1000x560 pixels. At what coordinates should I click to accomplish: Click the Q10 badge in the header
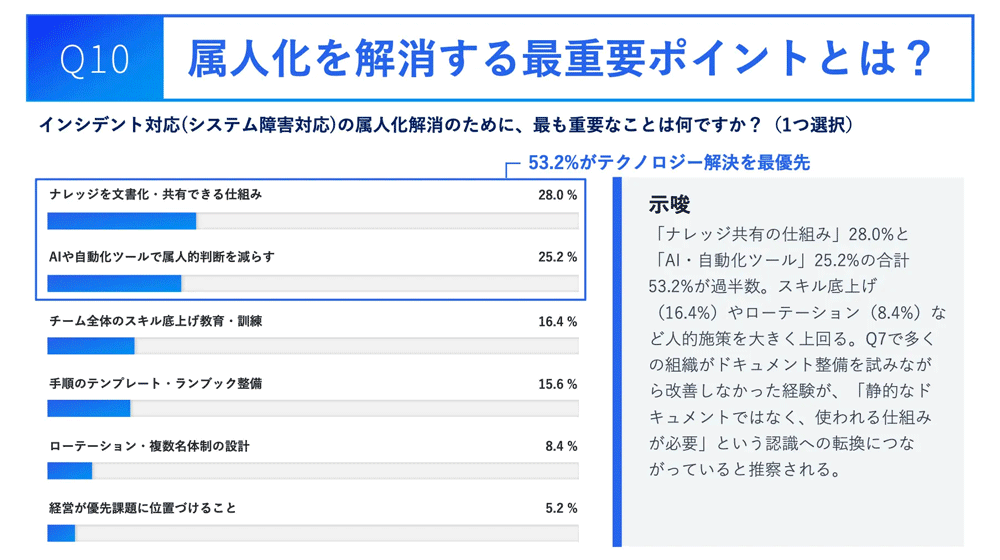click(x=94, y=59)
